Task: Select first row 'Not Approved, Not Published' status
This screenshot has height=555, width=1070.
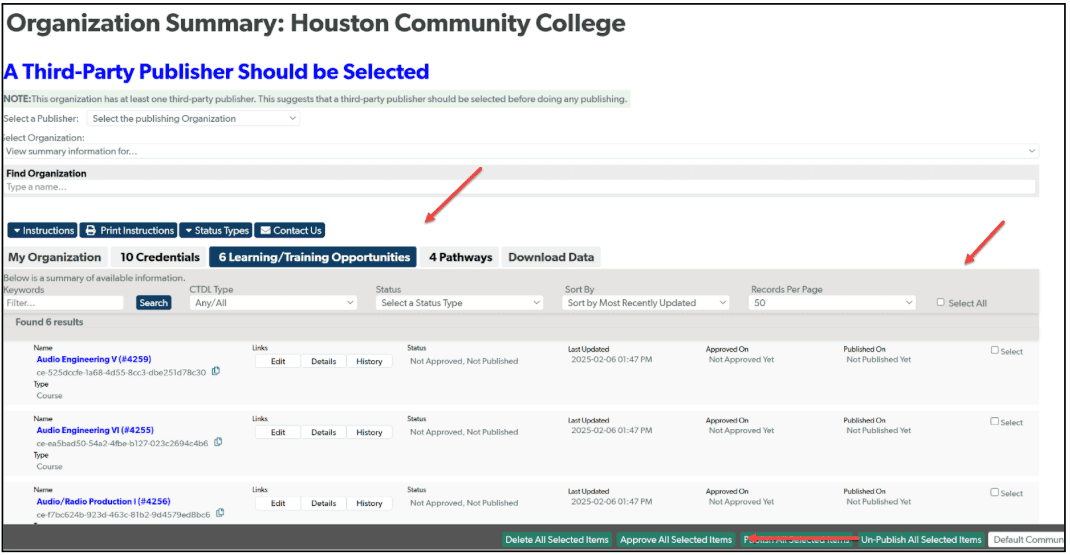Action: tap(464, 361)
